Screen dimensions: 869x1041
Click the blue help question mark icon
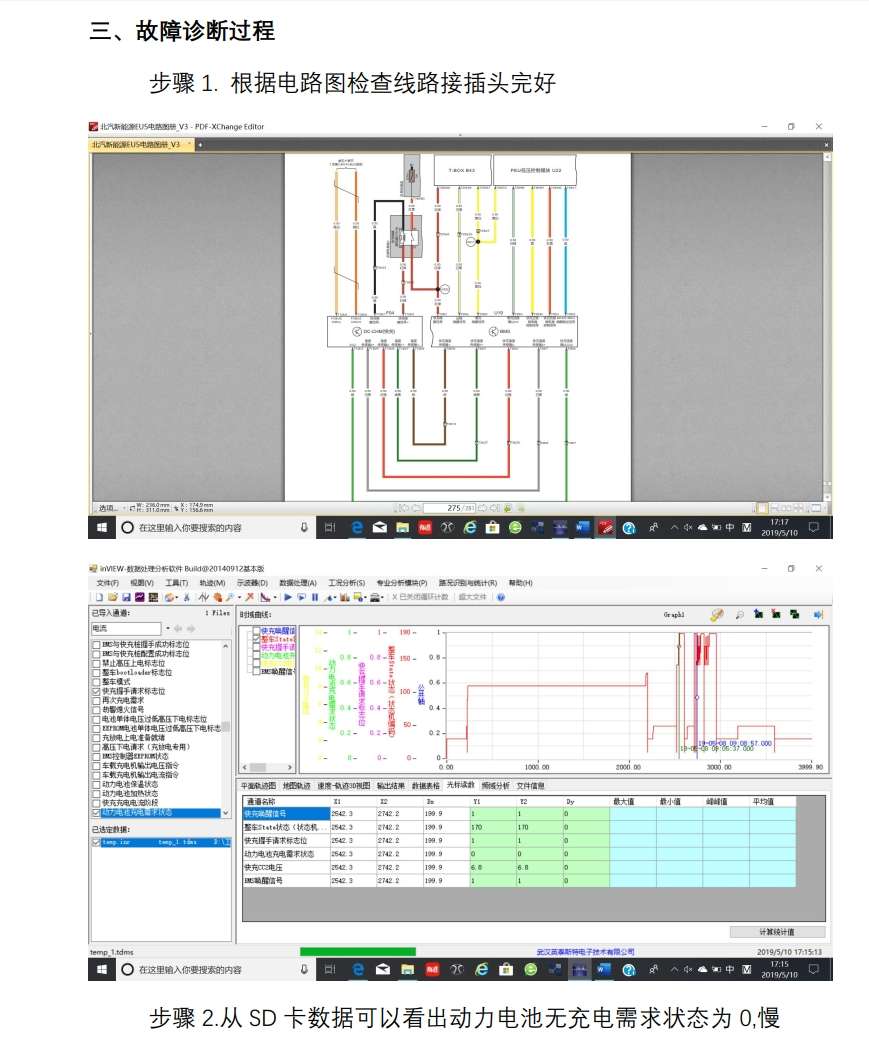pos(500,597)
